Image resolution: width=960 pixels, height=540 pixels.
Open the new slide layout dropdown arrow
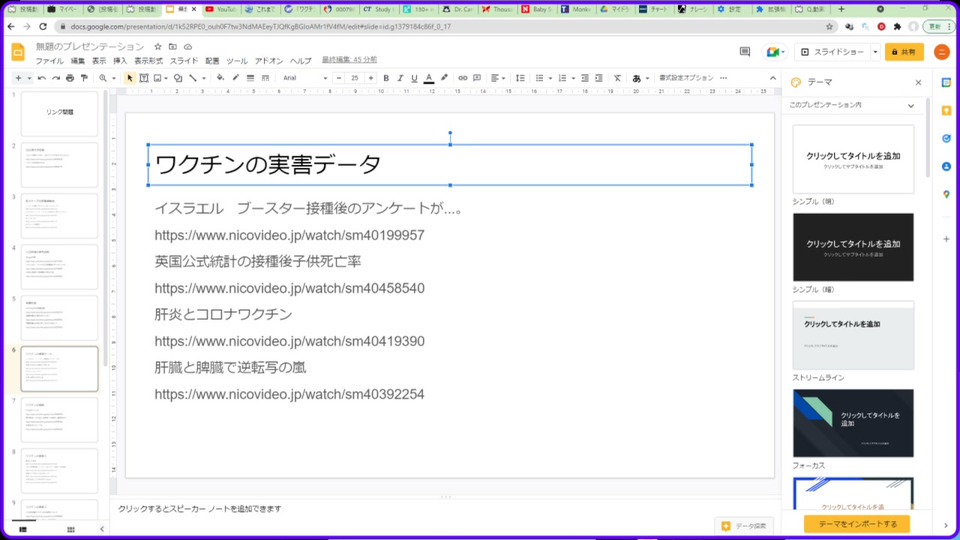(x=29, y=78)
